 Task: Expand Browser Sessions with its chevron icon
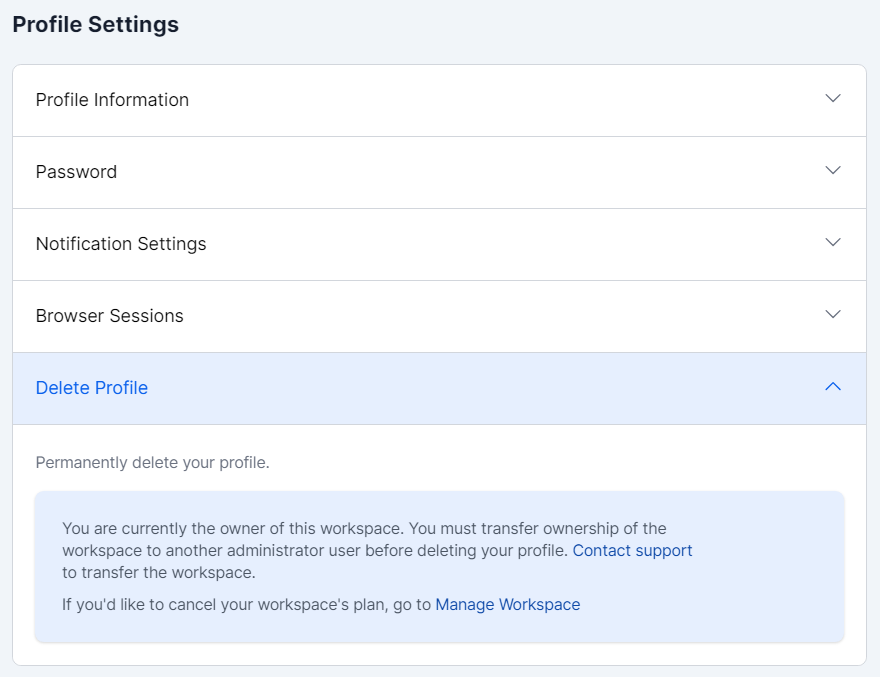point(833,315)
